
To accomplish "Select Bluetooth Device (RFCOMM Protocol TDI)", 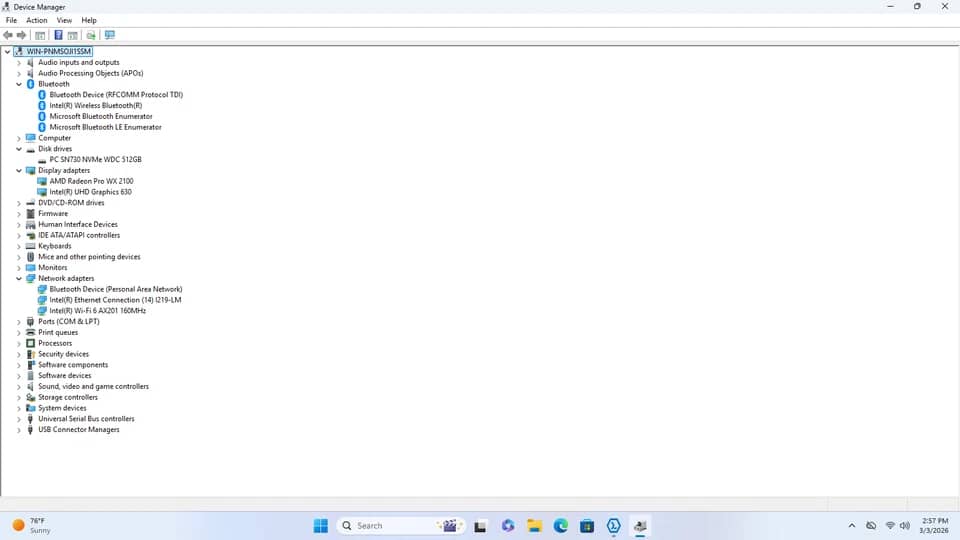I will [x=116, y=95].
